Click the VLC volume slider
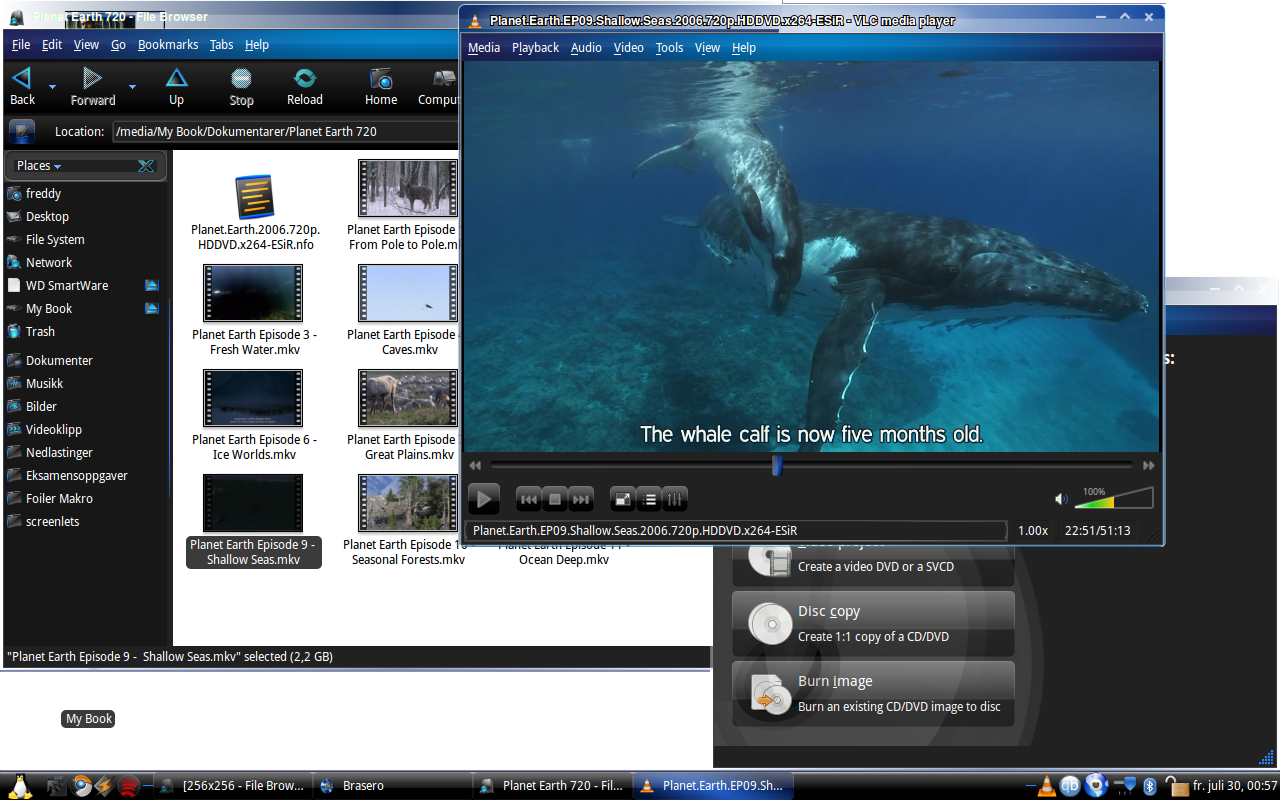Screen dimensions: 1280x800 [1114, 498]
